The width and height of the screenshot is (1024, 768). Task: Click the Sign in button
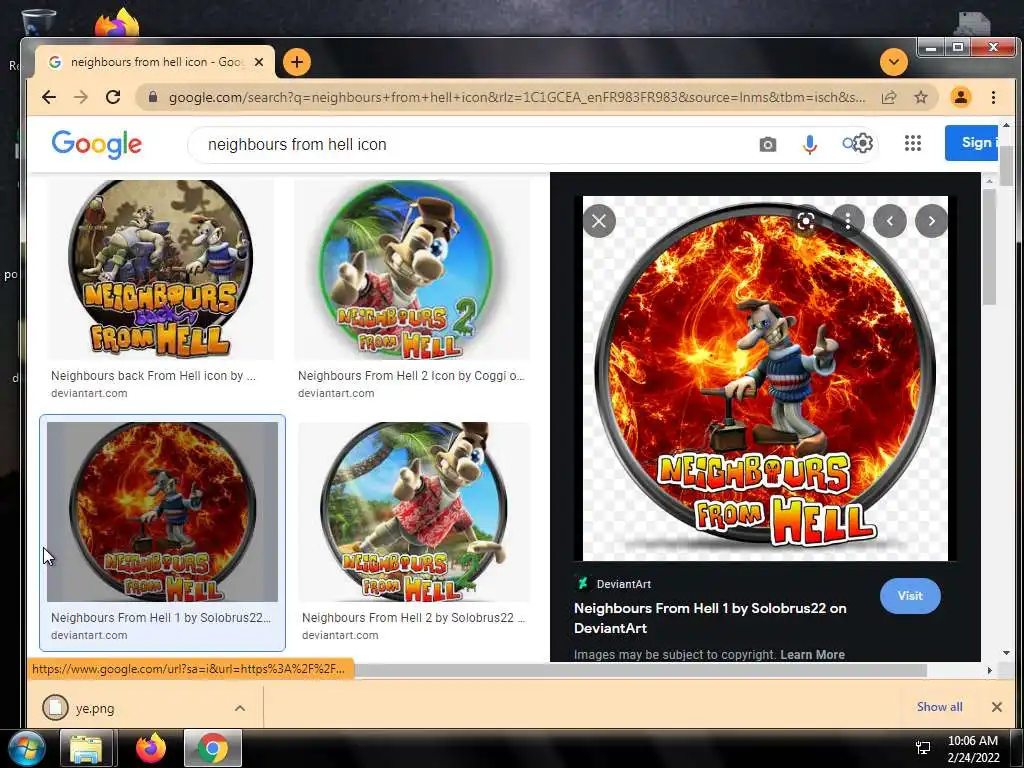pos(972,142)
